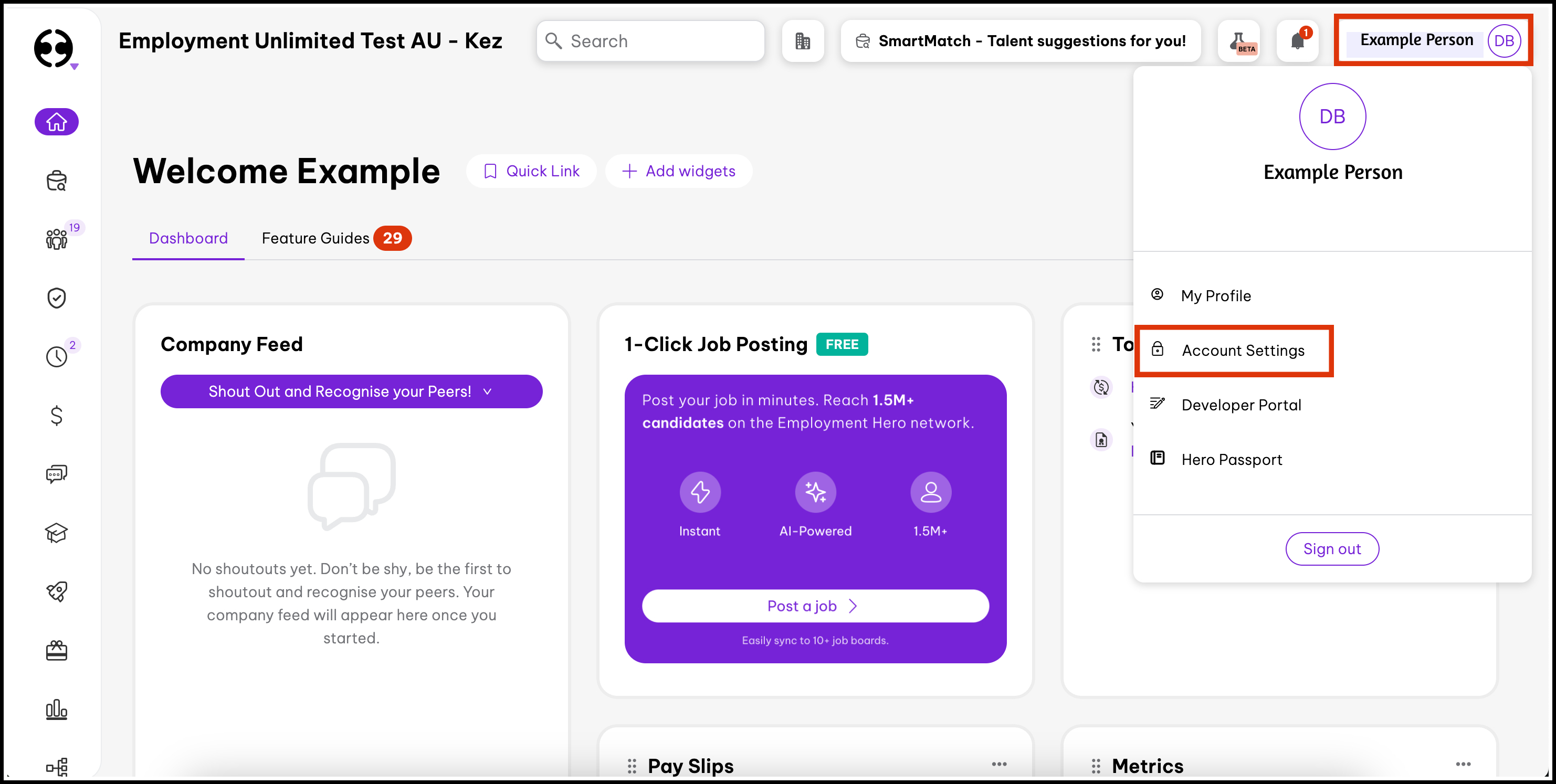Open the people icon with 19 badge

(x=56, y=239)
